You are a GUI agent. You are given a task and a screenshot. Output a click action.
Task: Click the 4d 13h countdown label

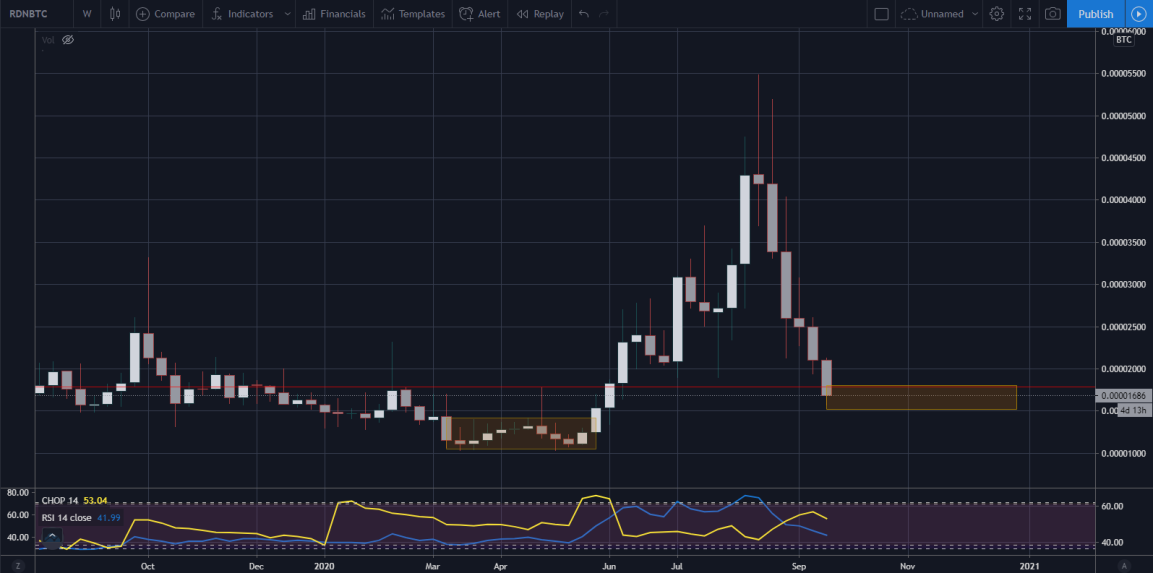tap(1132, 410)
